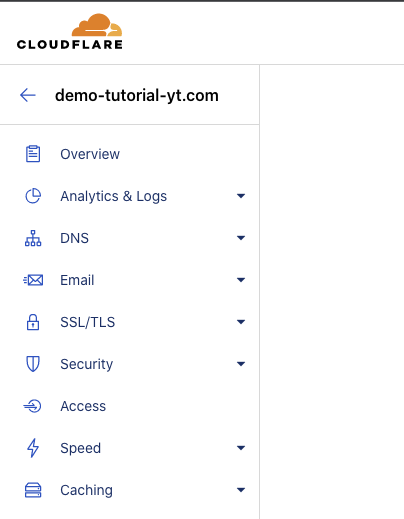
Task: Click the Overview clipboard icon
Action: click(x=33, y=154)
